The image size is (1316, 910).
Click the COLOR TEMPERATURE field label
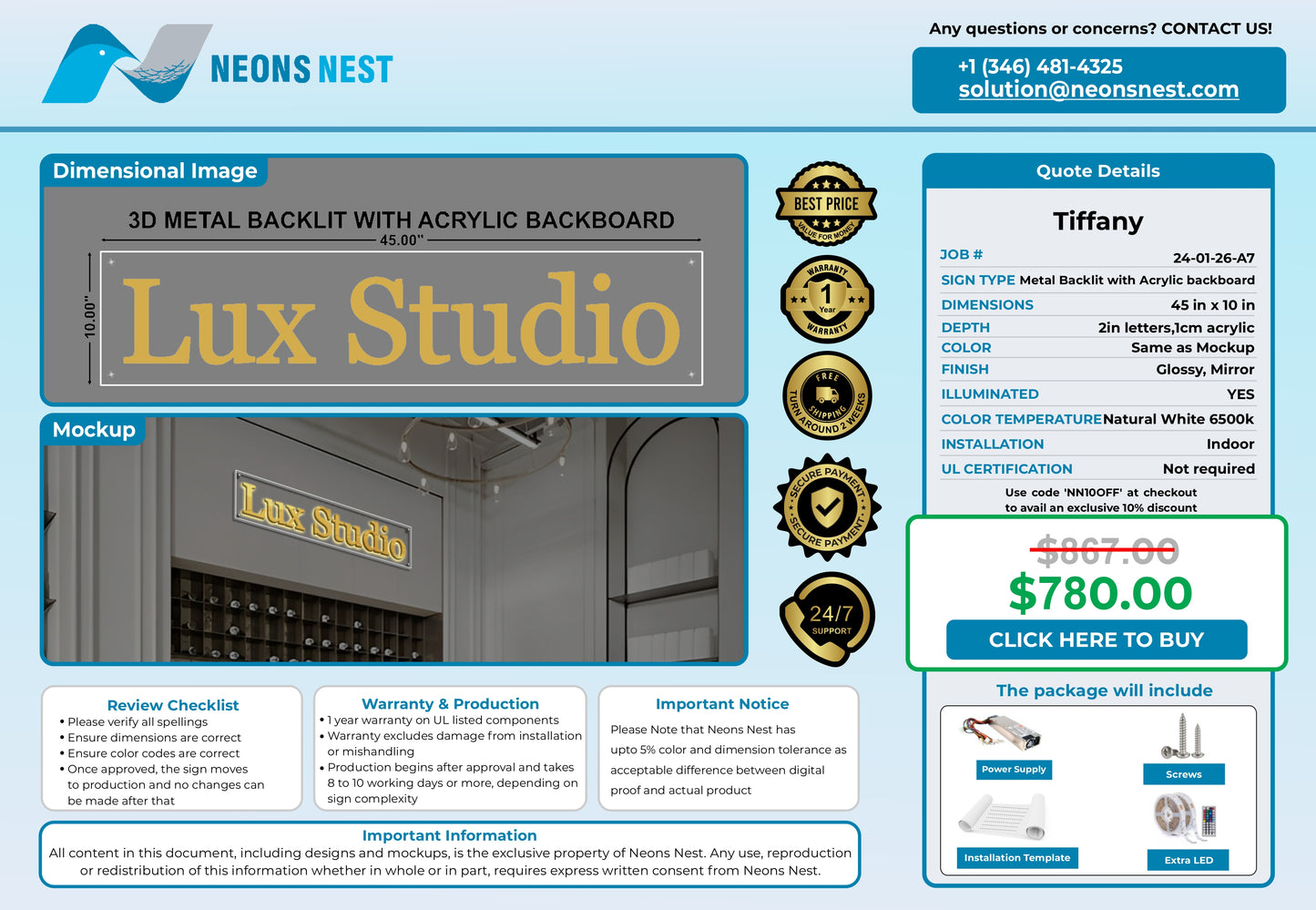pyautogui.click(x=1021, y=420)
